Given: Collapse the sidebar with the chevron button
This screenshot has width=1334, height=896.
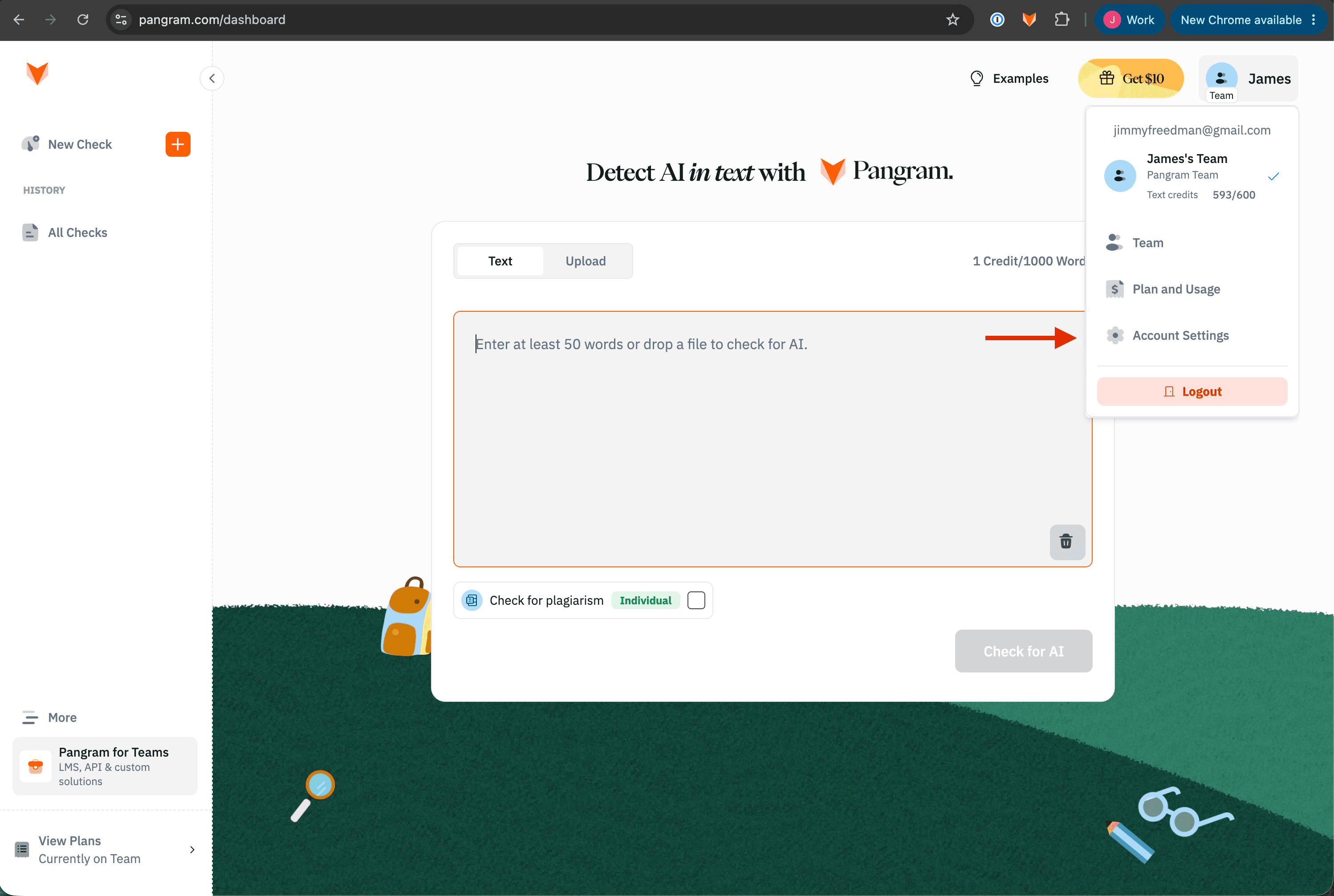Looking at the screenshot, I should click(212, 78).
